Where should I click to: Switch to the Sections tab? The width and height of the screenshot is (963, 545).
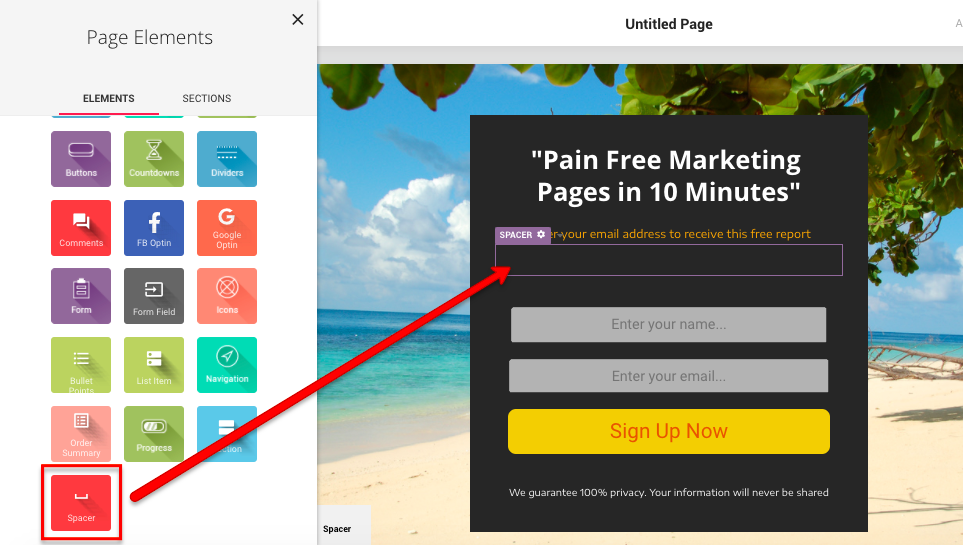(x=206, y=98)
